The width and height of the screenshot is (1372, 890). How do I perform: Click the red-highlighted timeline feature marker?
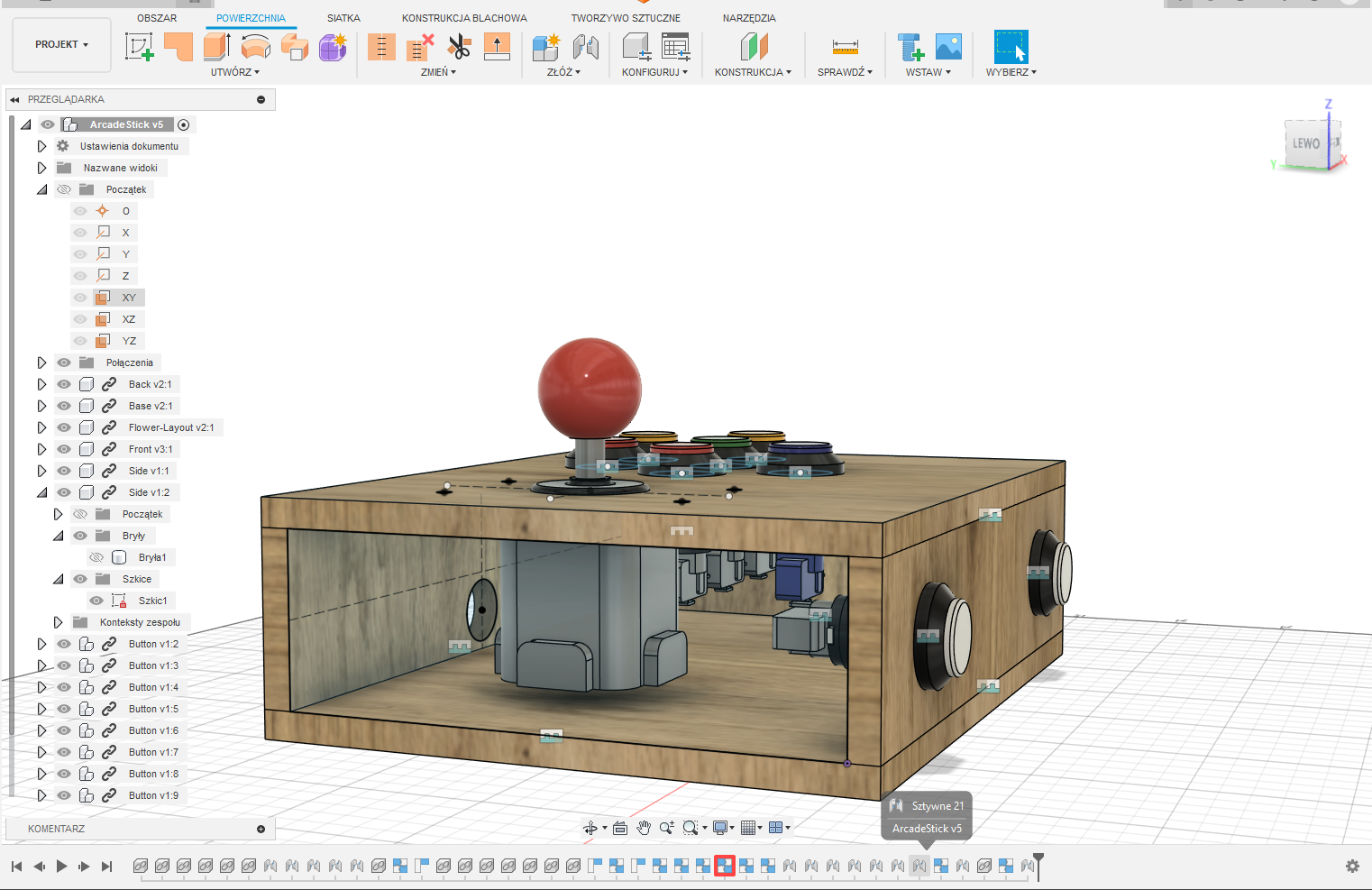click(726, 866)
